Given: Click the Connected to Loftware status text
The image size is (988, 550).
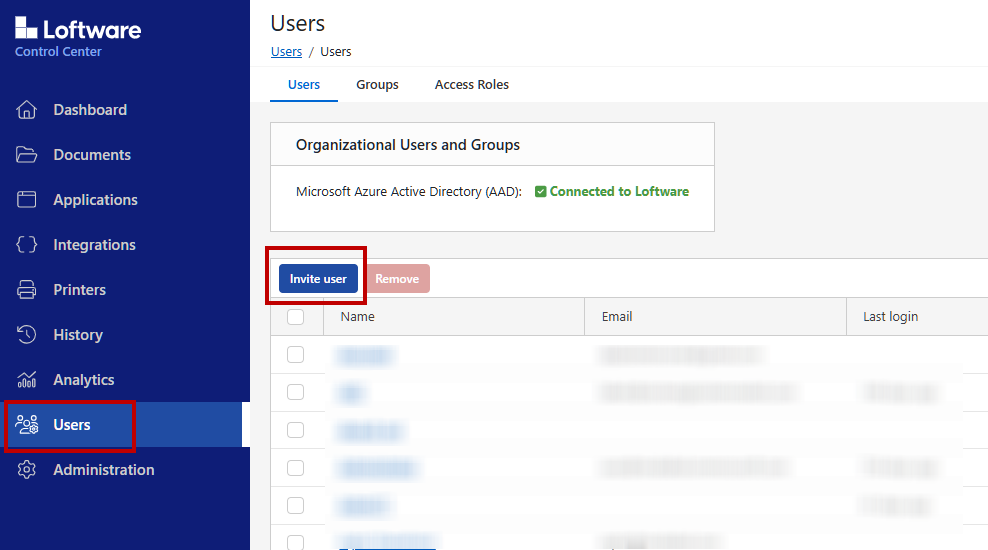Looking at the screenshot, I should pos(619,192).
